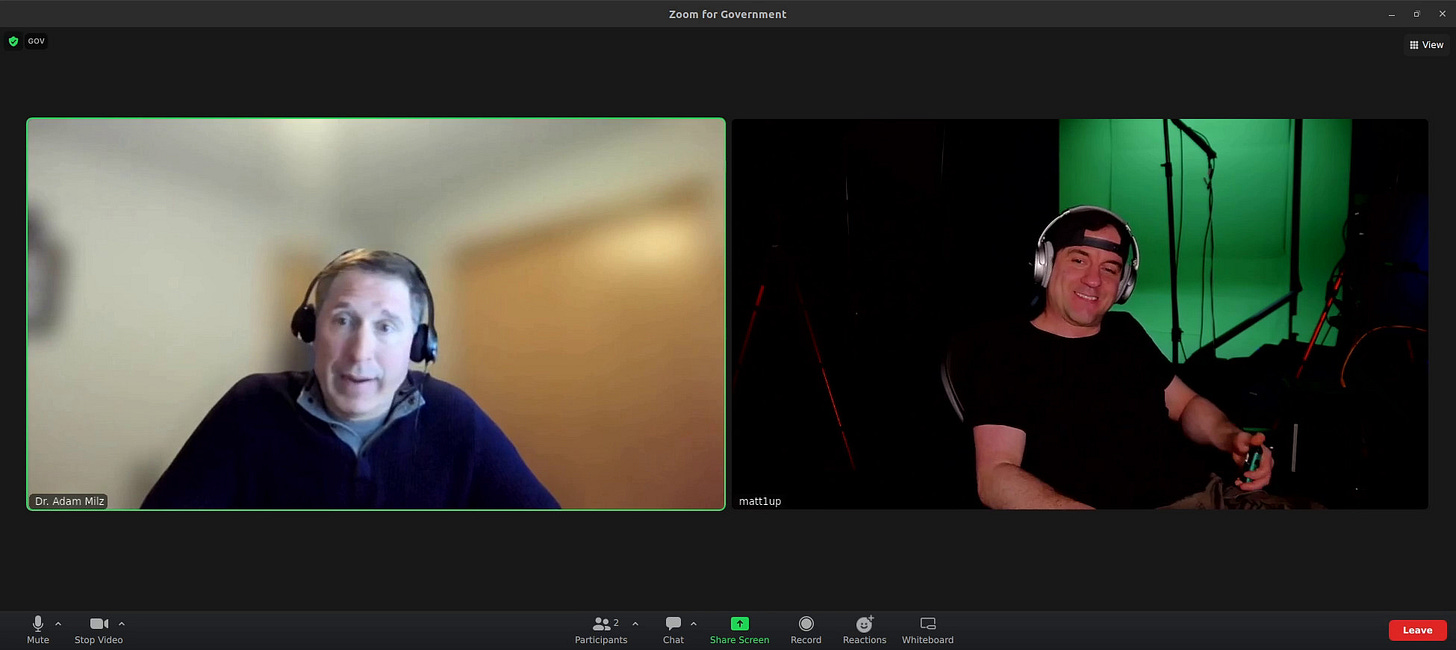Close the Zoom for Government window
1456x650 pixels.
1441,14
